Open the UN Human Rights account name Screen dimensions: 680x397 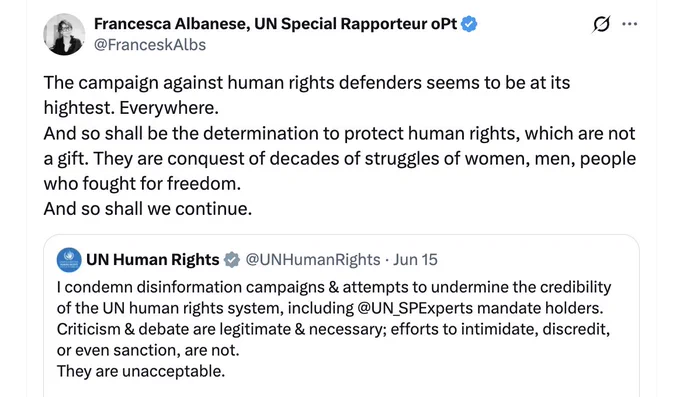[153, 259]
